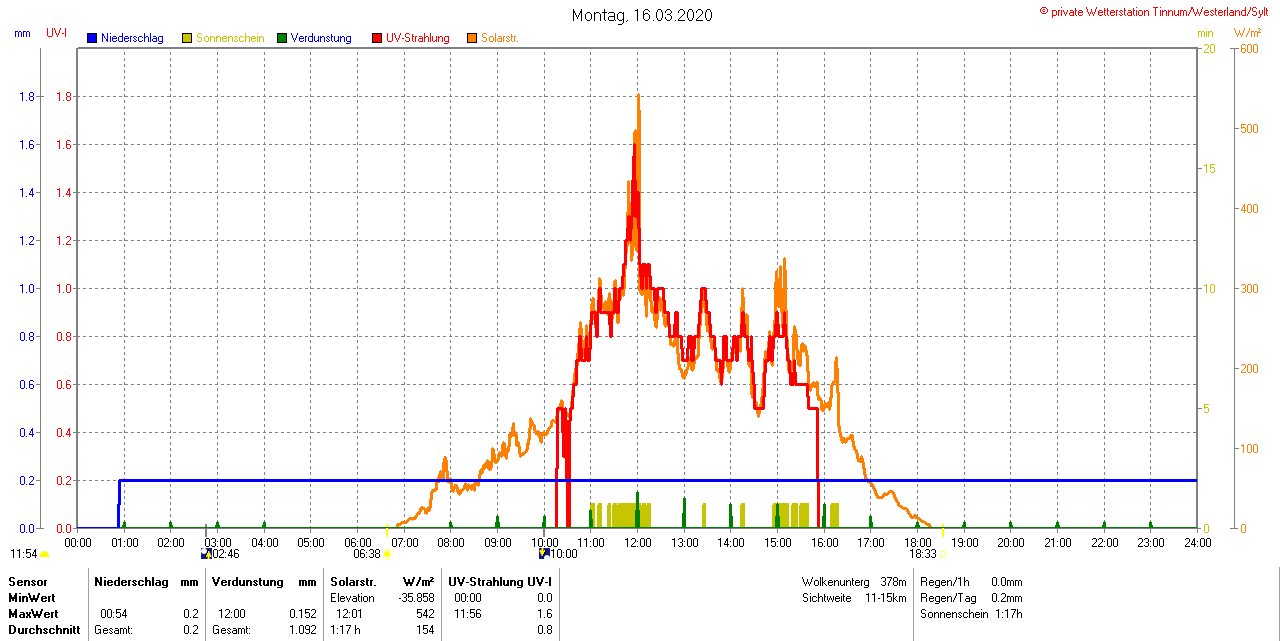The width and height of the screenshot is (1280, 641).
Task: Click the yellow sunshine bars near 15:00
Action: pyautogui.click(x=791, y=515)
